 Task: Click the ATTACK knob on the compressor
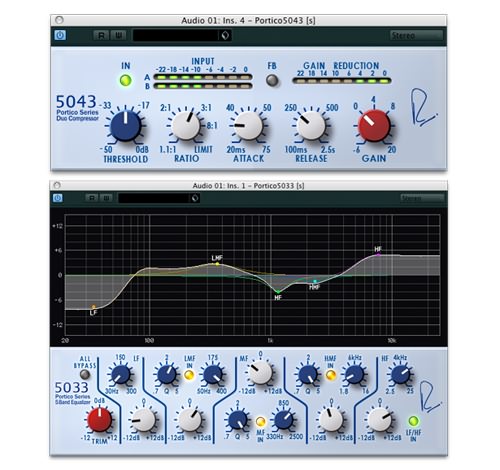pos(248,126)
